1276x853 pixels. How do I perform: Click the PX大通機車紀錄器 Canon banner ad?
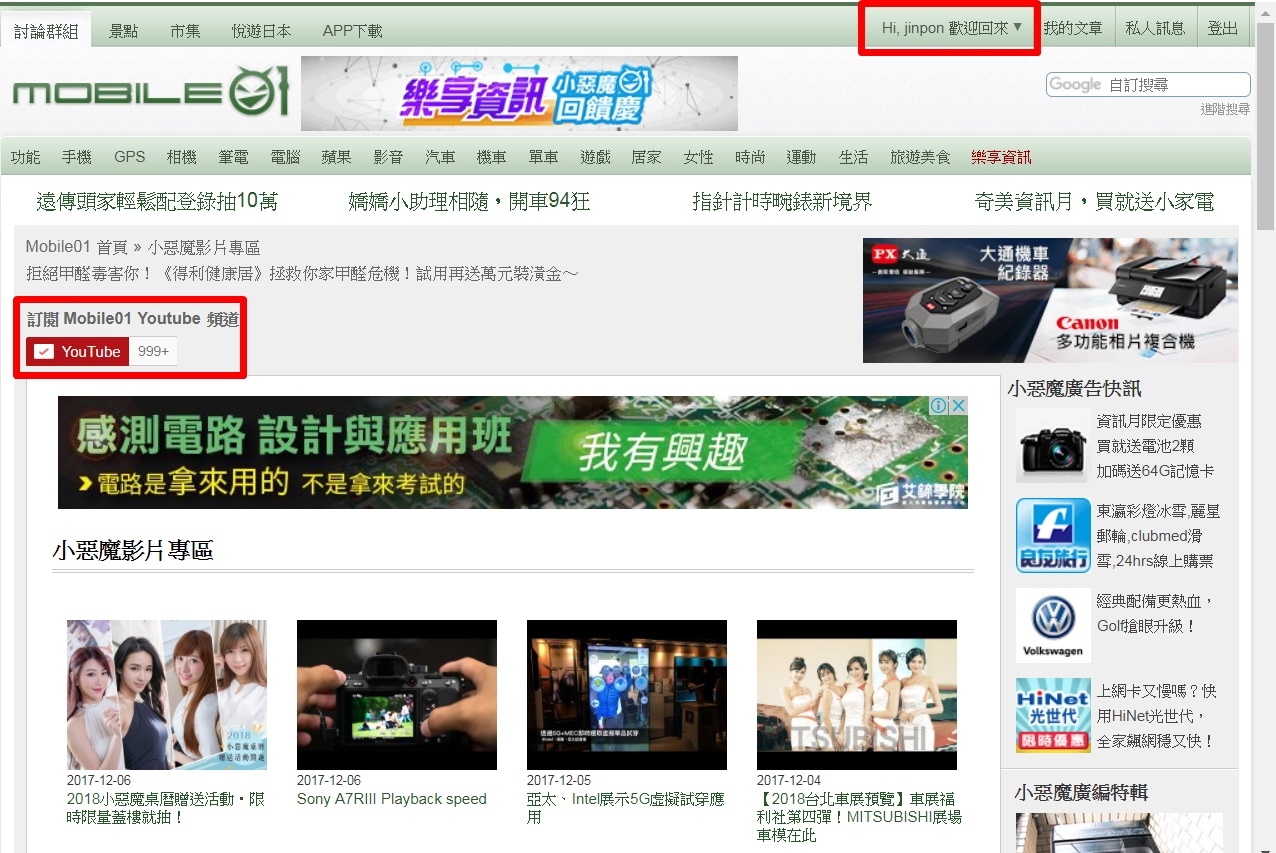1050,300
